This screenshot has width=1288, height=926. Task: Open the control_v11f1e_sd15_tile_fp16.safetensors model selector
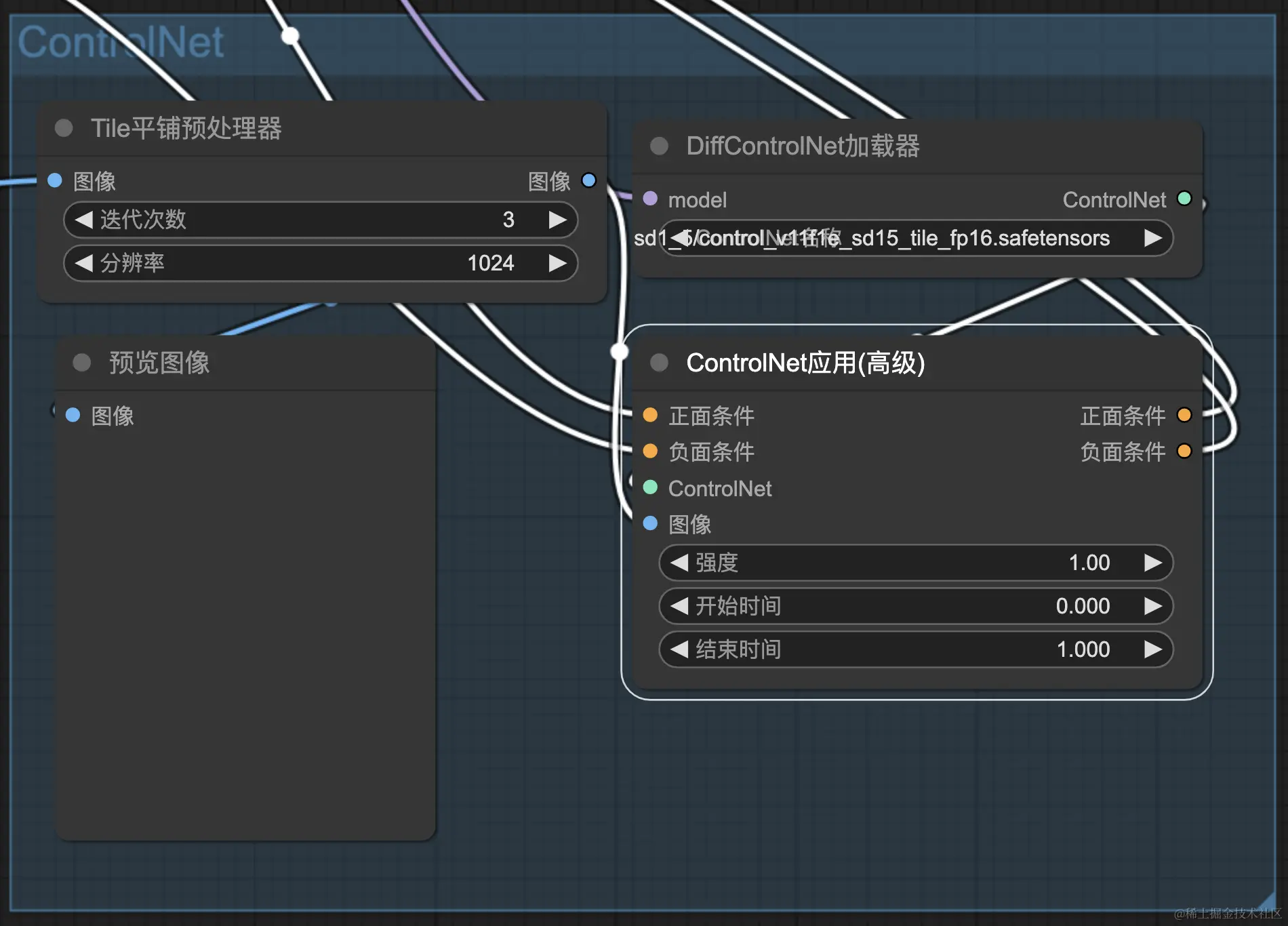click(x=916, y=238)
